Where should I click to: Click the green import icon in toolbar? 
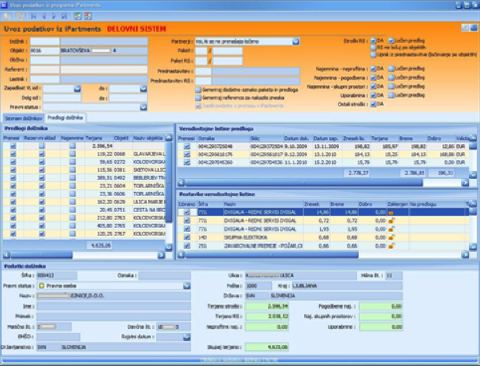77,16
